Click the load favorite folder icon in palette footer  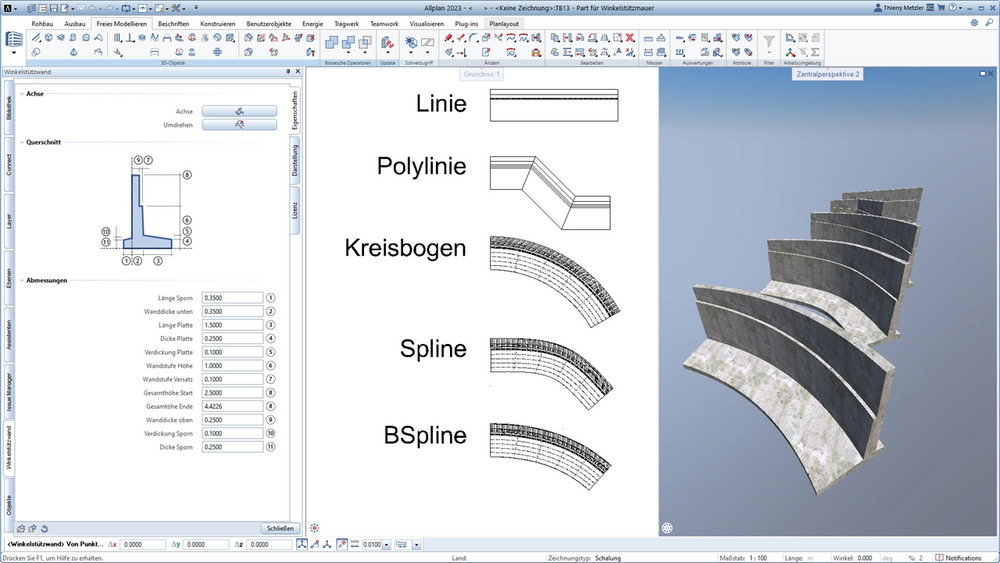point(21,529)
